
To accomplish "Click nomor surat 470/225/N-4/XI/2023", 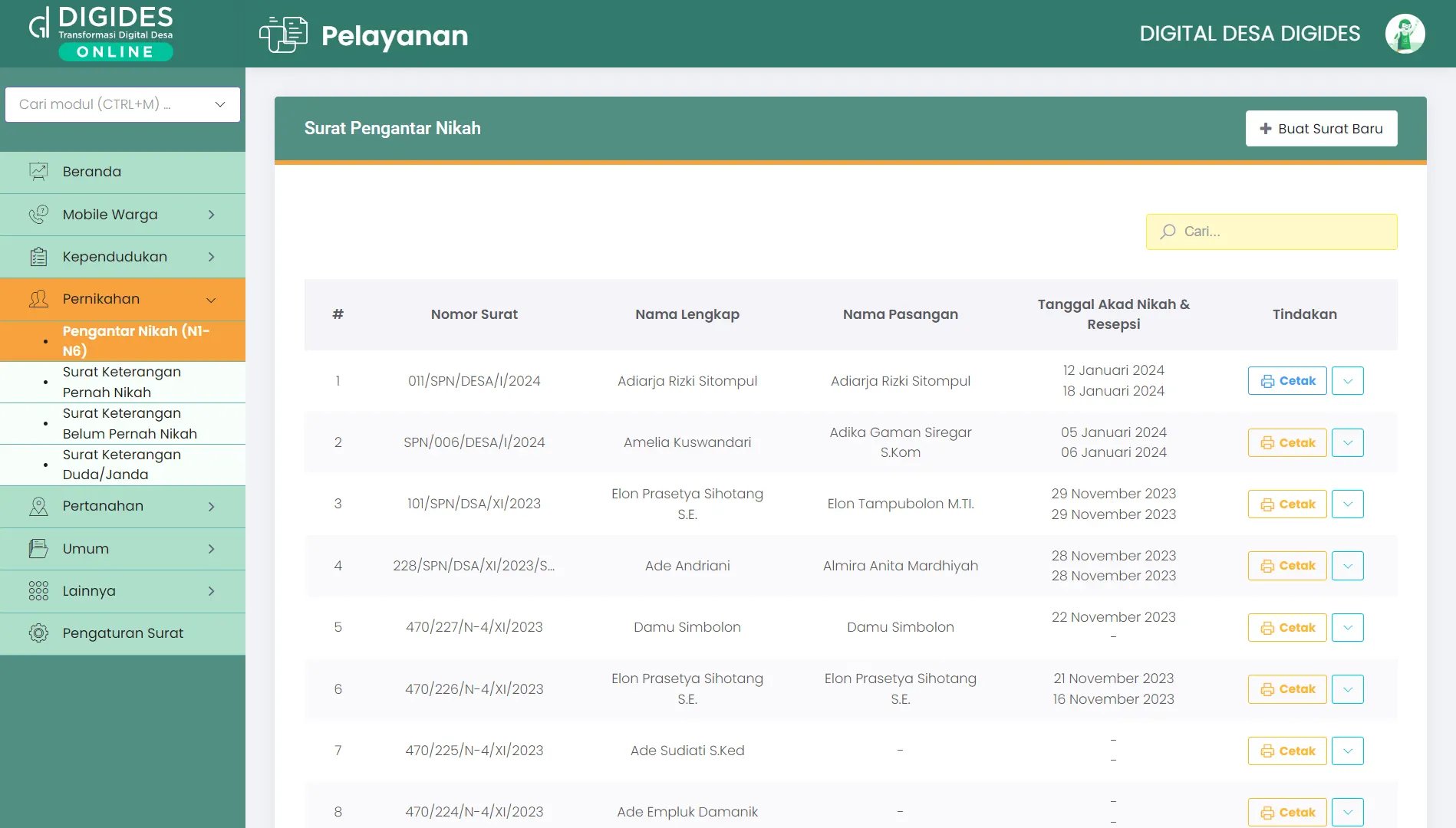I will coord(474,751).
